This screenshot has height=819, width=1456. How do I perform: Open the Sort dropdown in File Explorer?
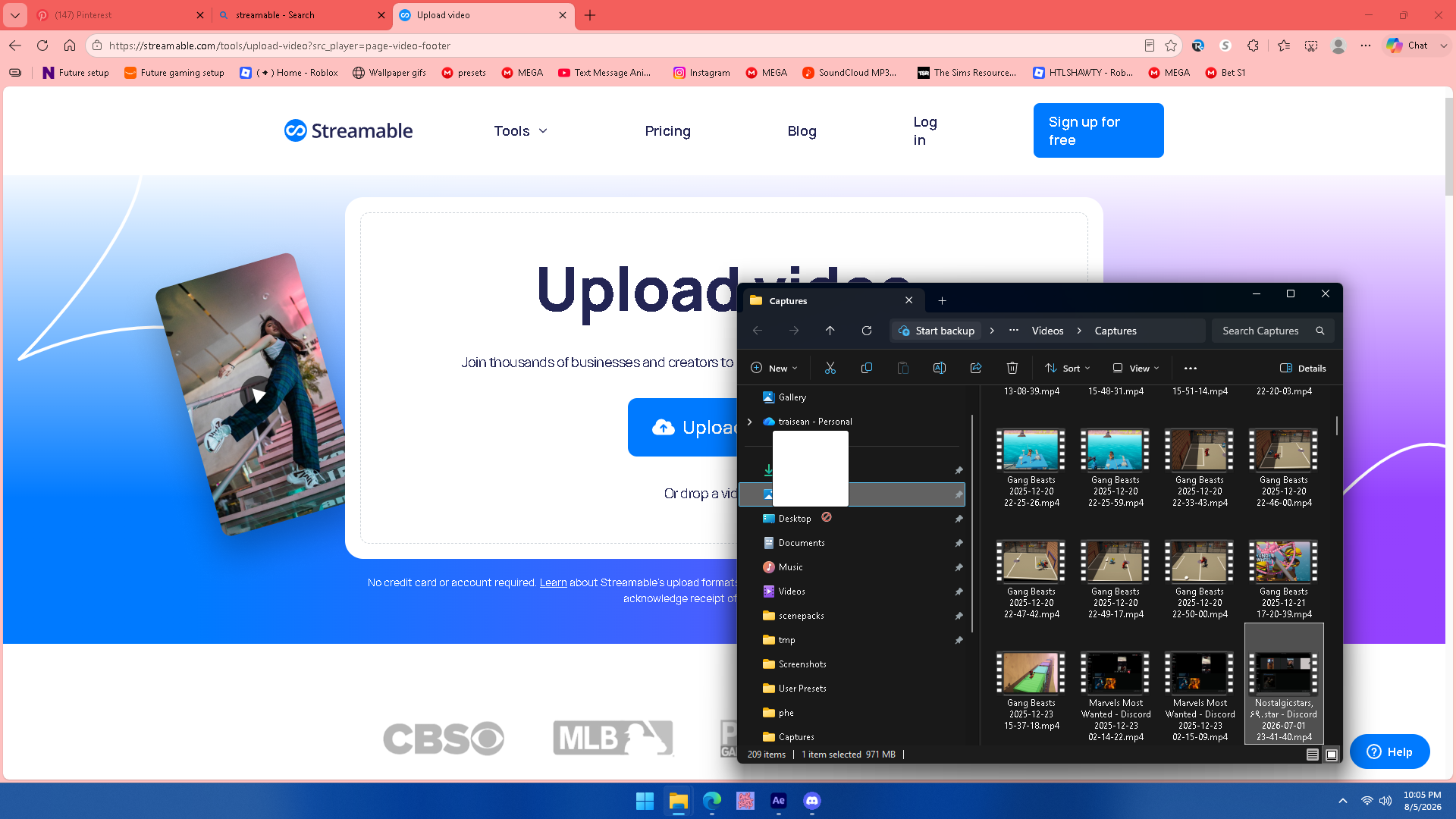point(1068,369)
